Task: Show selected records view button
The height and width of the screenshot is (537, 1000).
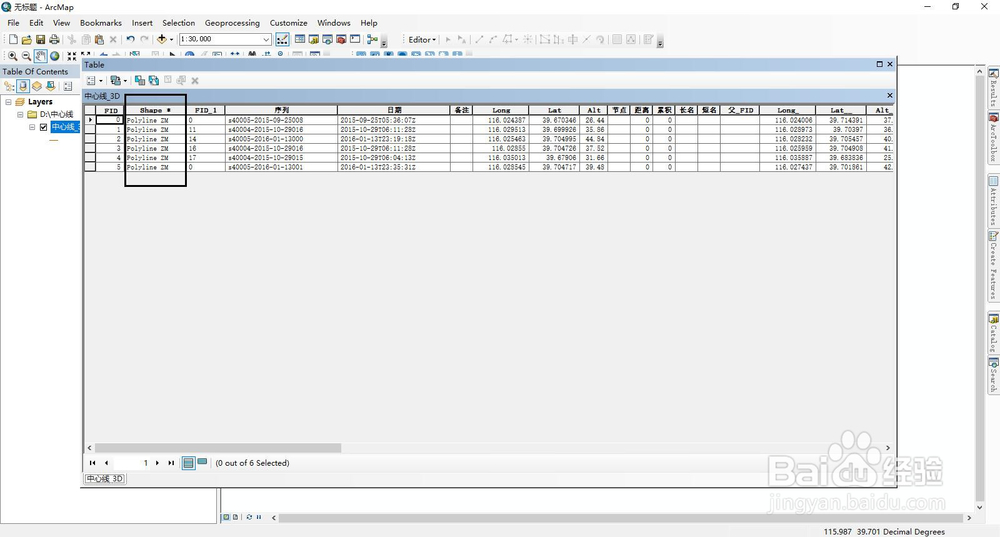Action: pyautogui.click(x=202, y=462)
